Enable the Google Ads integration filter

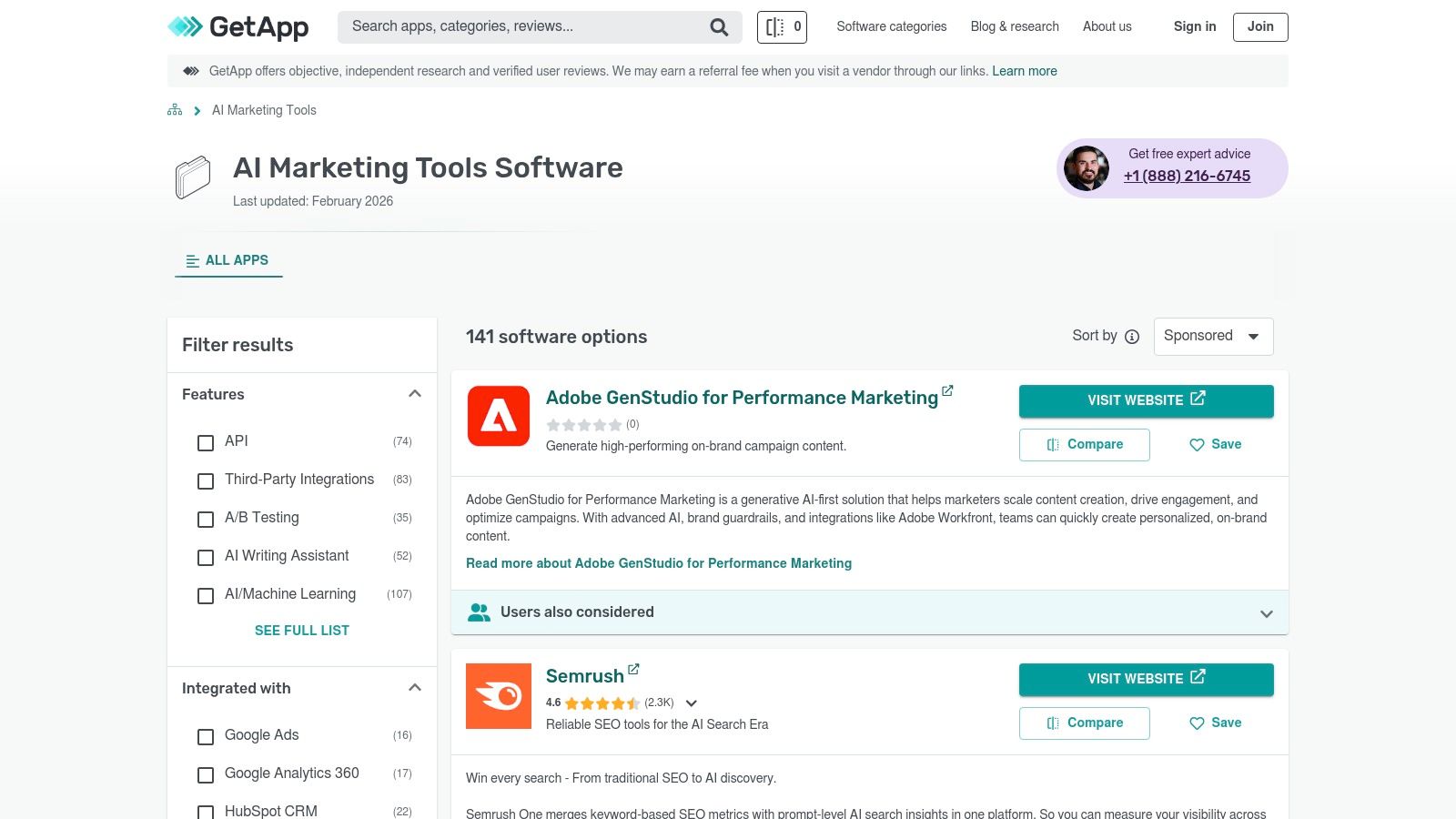pyautogui.click(x=206, y=736)
